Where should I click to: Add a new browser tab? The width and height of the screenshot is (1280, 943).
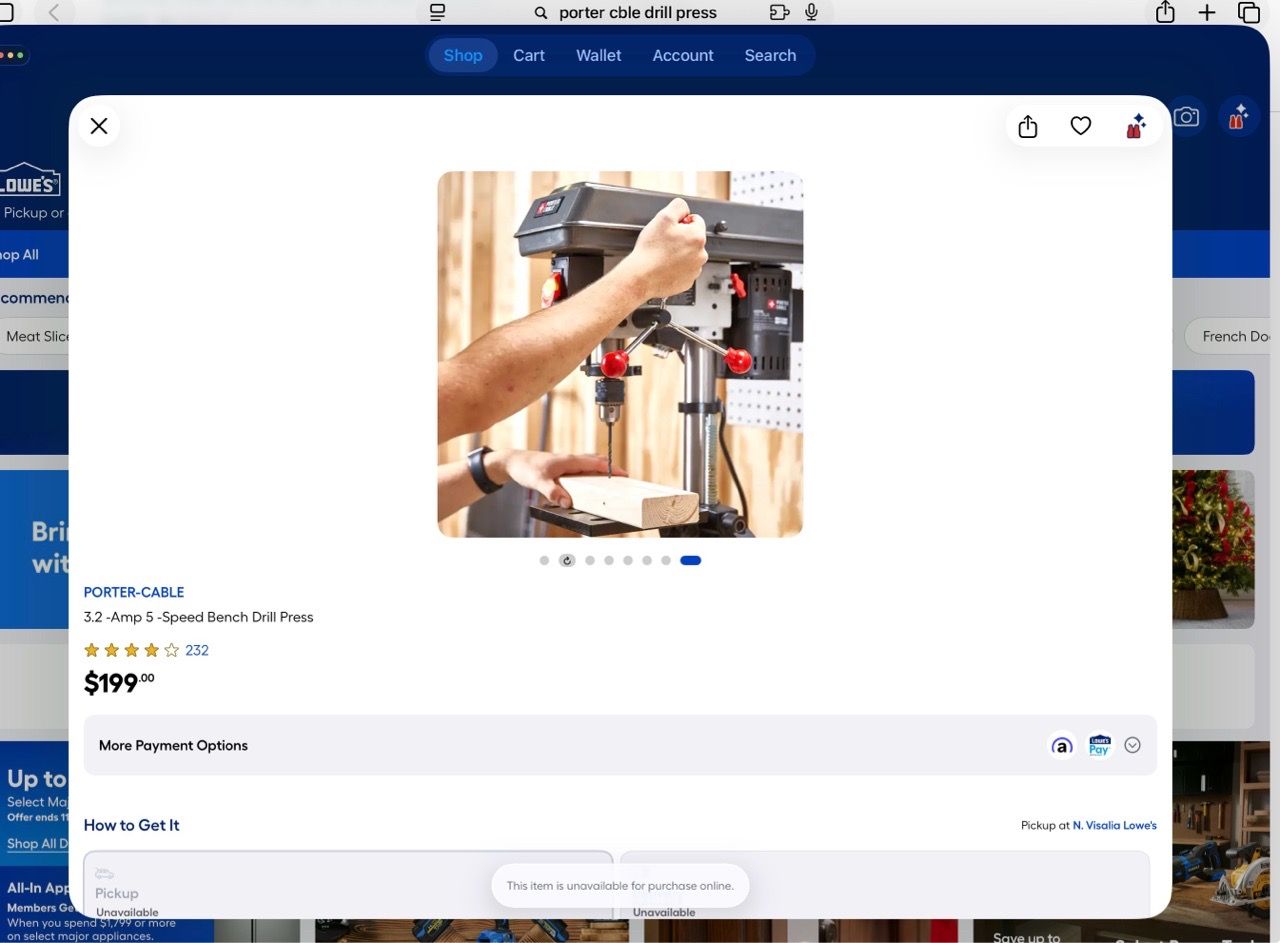1207,12
